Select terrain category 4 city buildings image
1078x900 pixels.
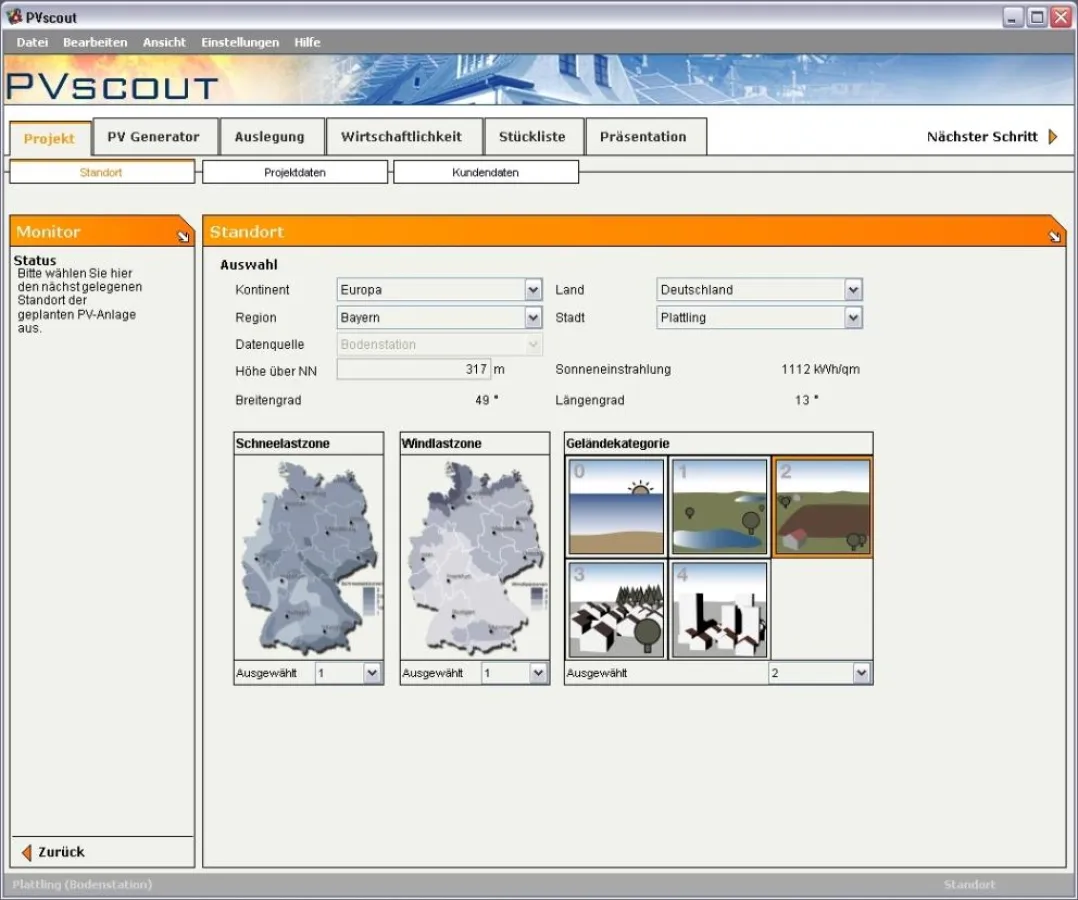[x=719, y=609]
